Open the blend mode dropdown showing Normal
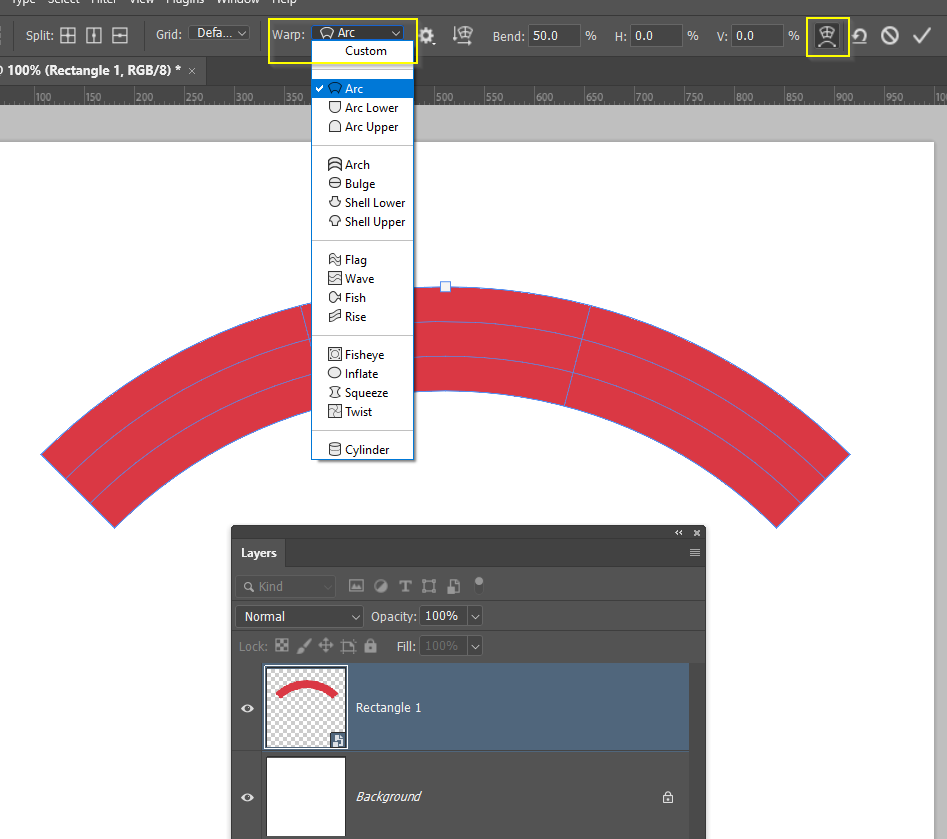This screenshot has width=947, height=839. (298, 617)
